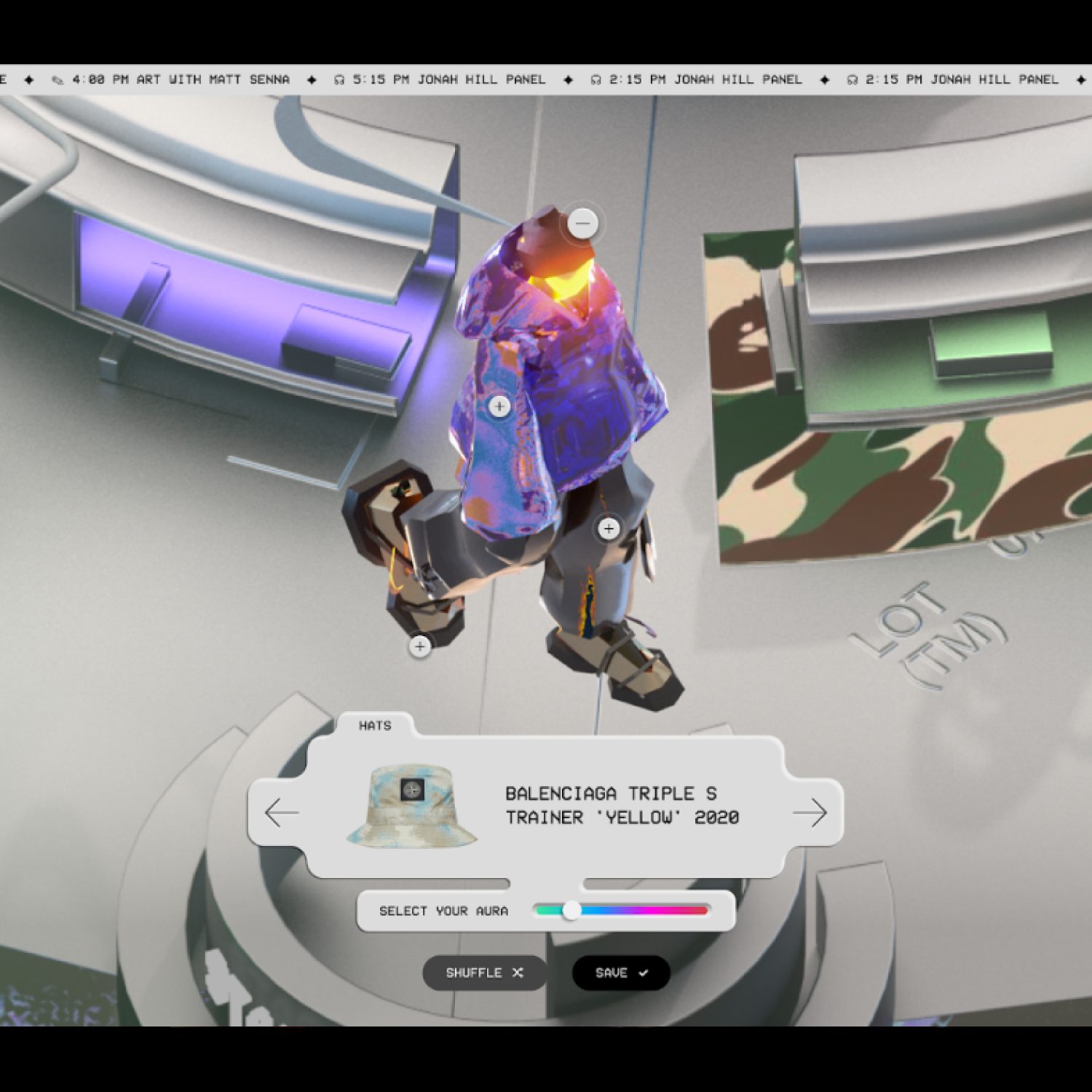Image resolution: width=1092 pixels, height=1092 pixels.
Task: Open the pants plus hotspot on leg
Action: [609, 529]
